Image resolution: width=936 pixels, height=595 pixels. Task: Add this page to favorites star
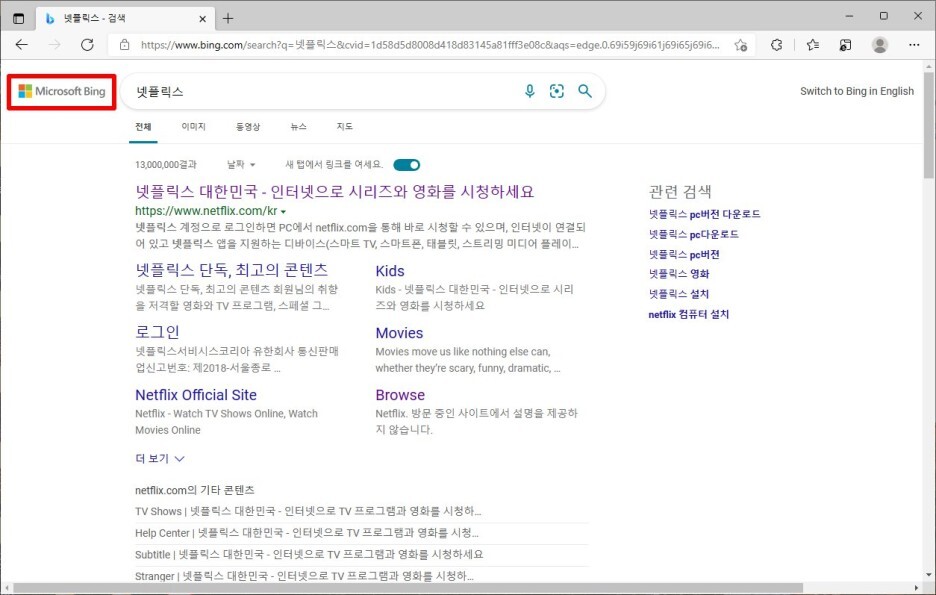(741, 45)
